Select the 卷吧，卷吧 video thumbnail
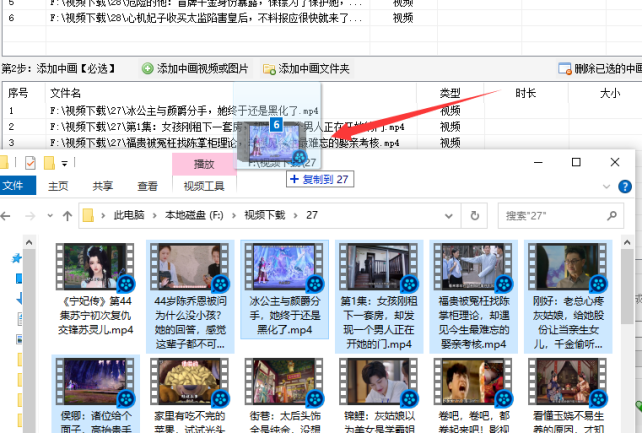The height and width of the screenshot is (433, 643). (473, 381)
